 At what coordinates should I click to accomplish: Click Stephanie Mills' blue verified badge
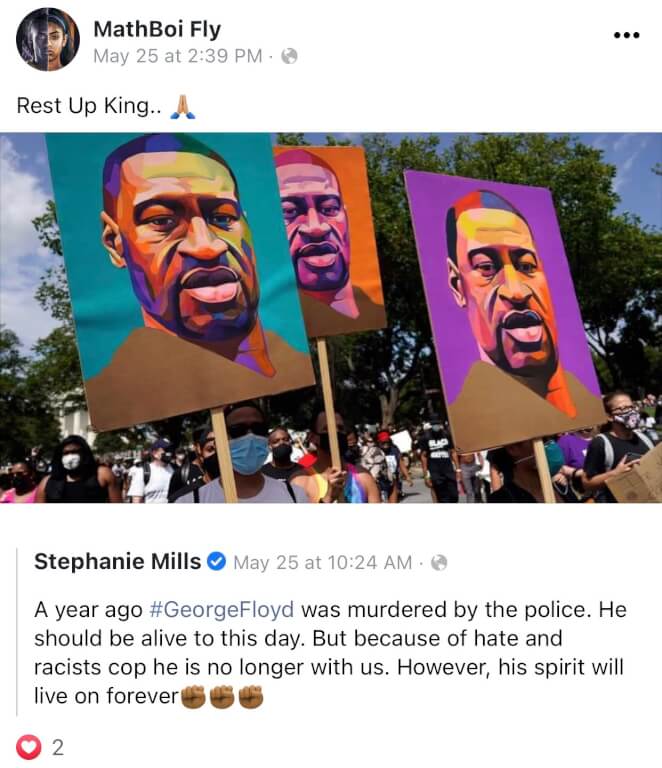(x=216, y=561)
